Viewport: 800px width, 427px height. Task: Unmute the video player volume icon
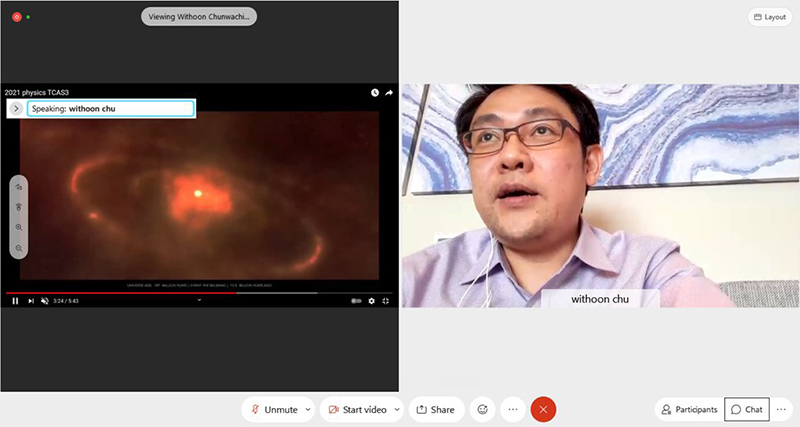pos(45,300)
